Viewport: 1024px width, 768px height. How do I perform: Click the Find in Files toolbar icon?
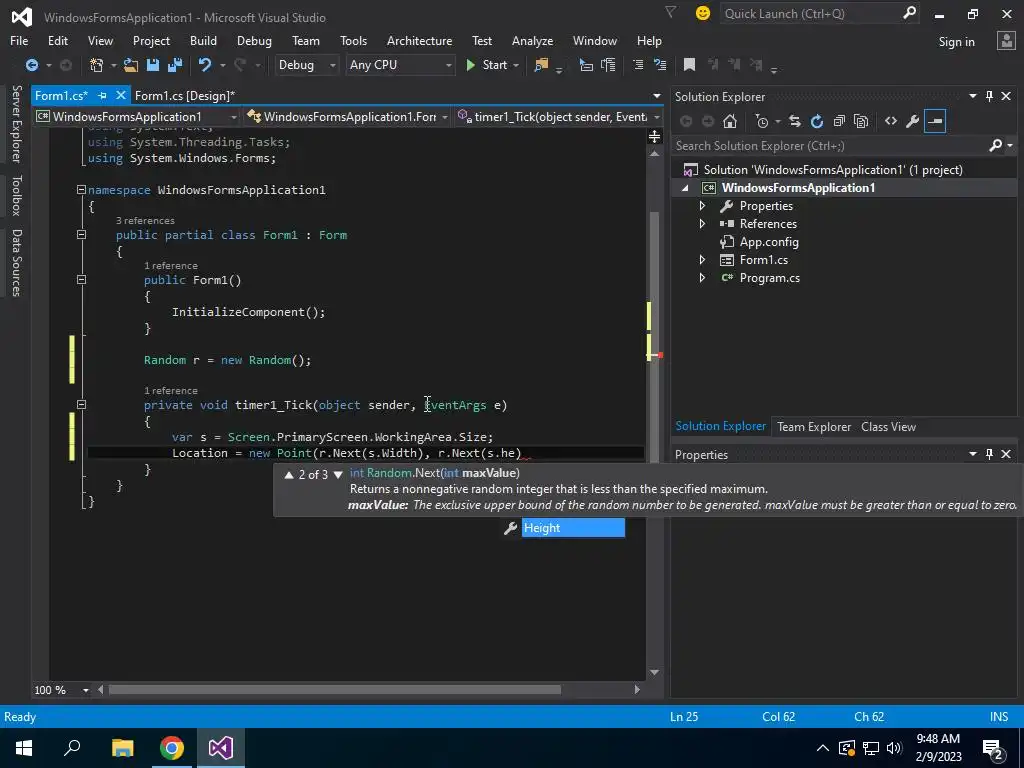point(541,65)
